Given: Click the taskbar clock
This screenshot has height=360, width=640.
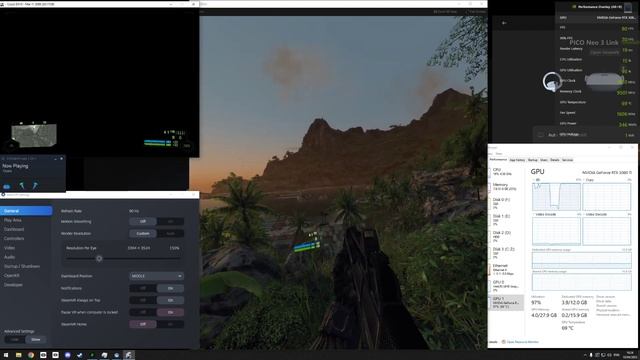Looking at the screenshot, I should [x=630, y=355].
